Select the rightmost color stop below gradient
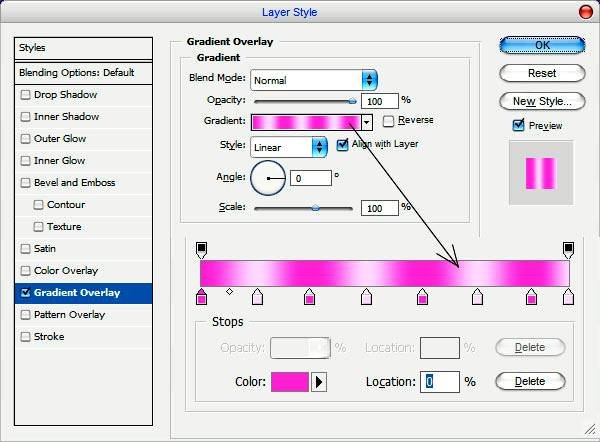This screenshot has width=600, height=442. 568,296
